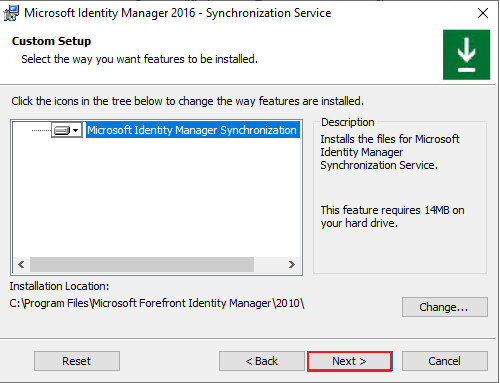500x383 pixels.
Task: Close the setup window
Action: (x=483, y=13)
